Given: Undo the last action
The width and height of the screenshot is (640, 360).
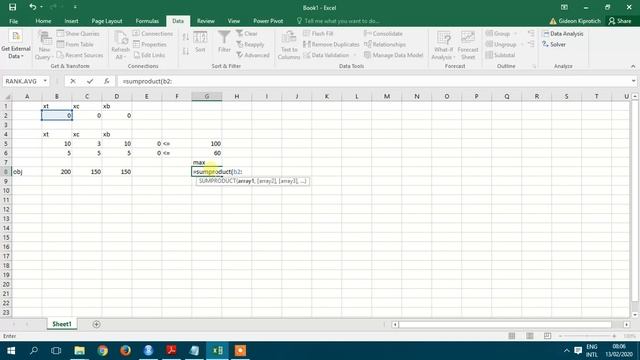Looking at the screenshot, I should coord(32,7).
